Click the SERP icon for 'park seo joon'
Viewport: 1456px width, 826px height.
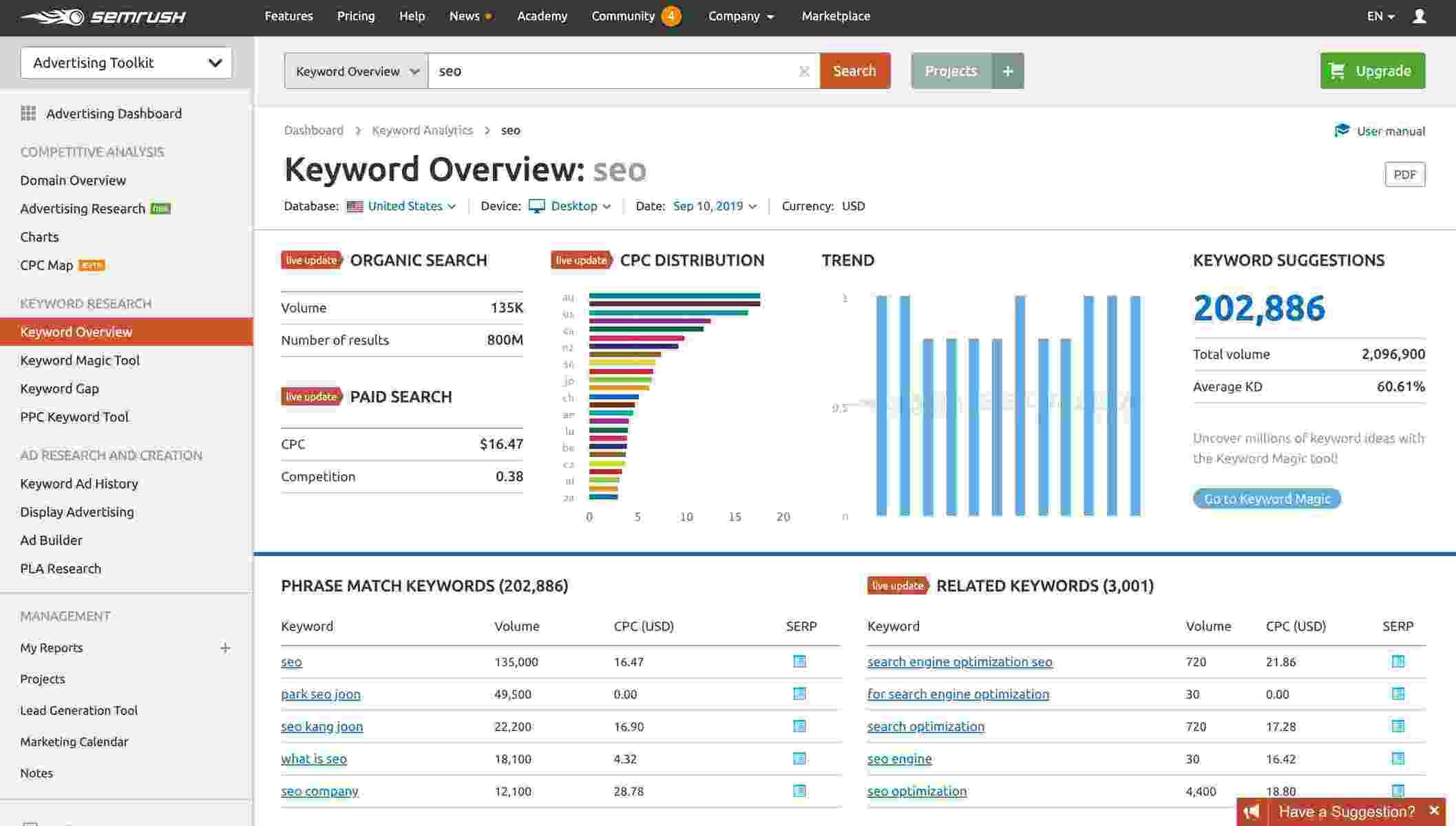click(x=799, y=694)
